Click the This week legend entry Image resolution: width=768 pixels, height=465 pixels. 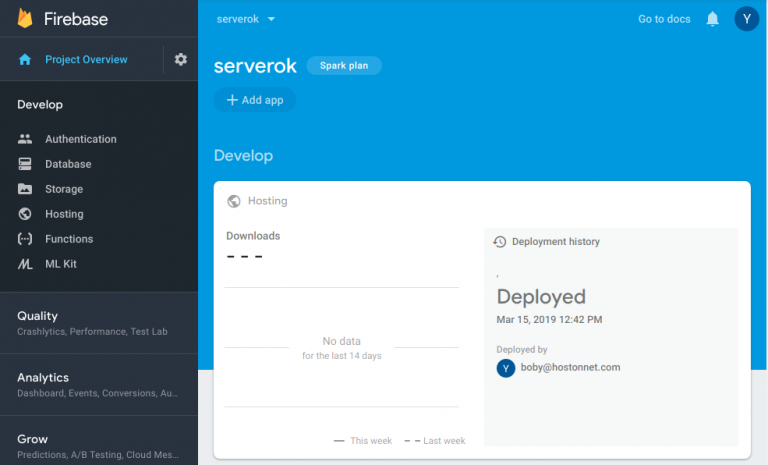pyautogui.click(x=363, y=441)
